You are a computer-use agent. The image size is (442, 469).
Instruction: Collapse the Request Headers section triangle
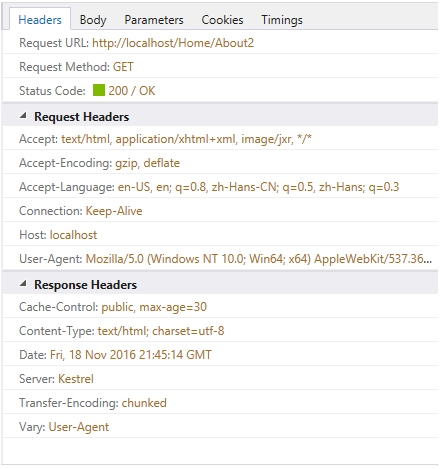pyautogui.click(x=23, y=116)
